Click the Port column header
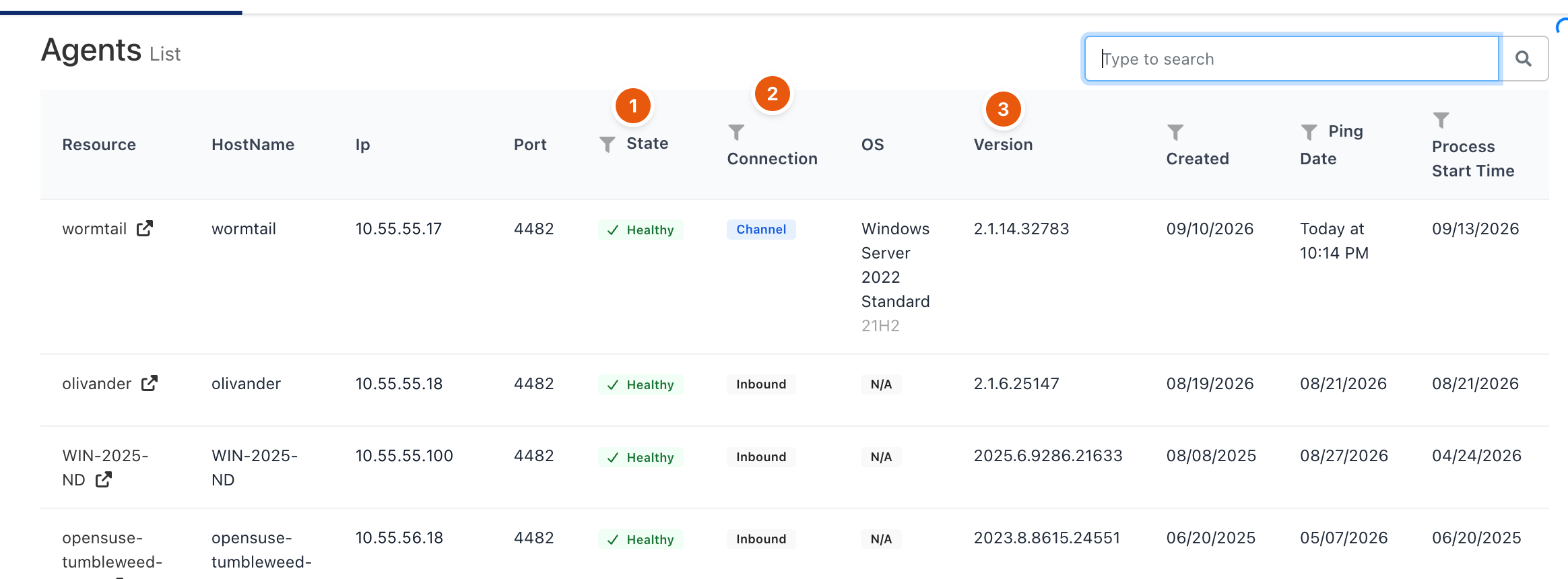 point(530,144)
